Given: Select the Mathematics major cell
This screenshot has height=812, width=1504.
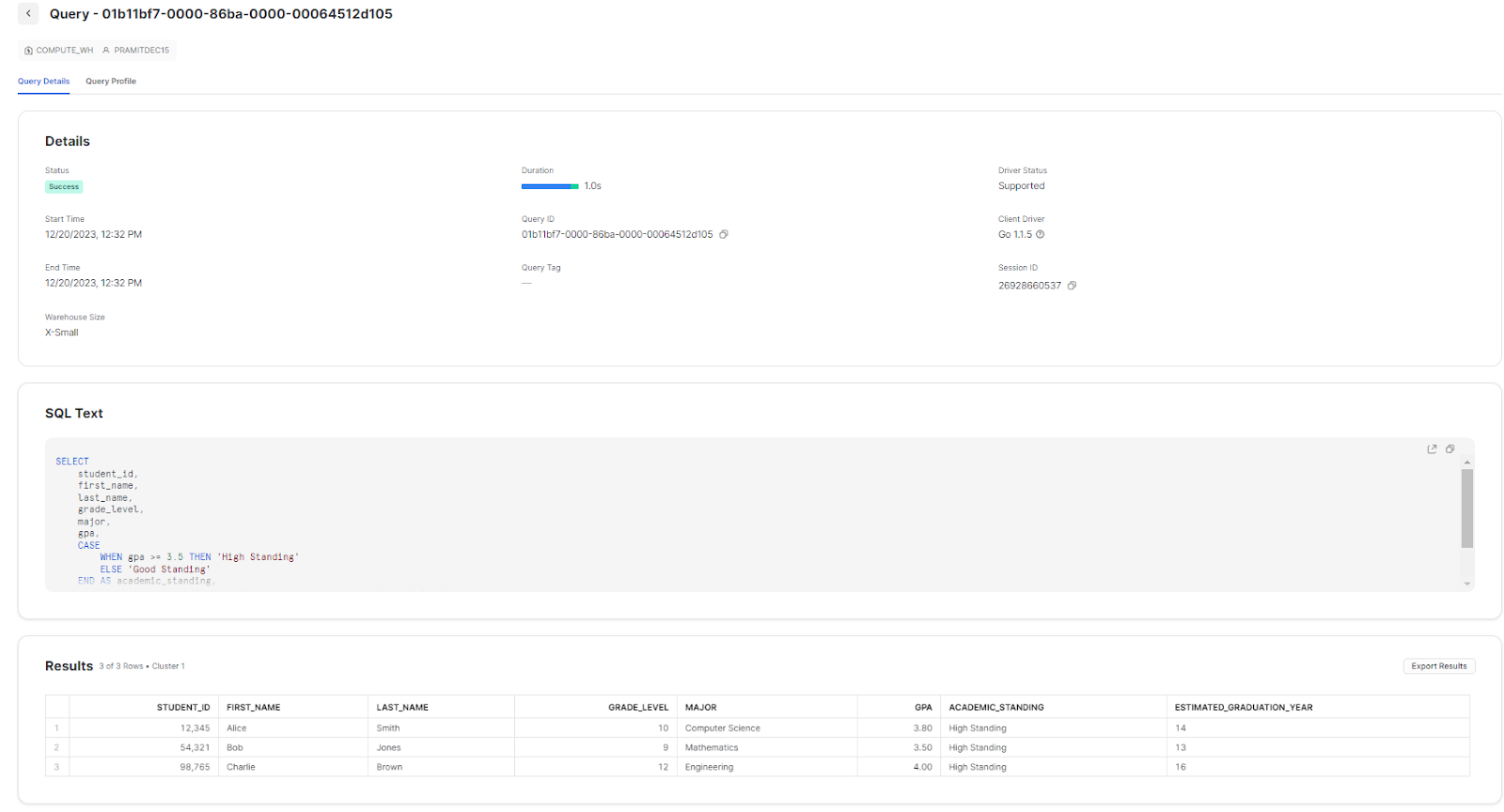Looking at the screenshot, I should coord(767,748).
